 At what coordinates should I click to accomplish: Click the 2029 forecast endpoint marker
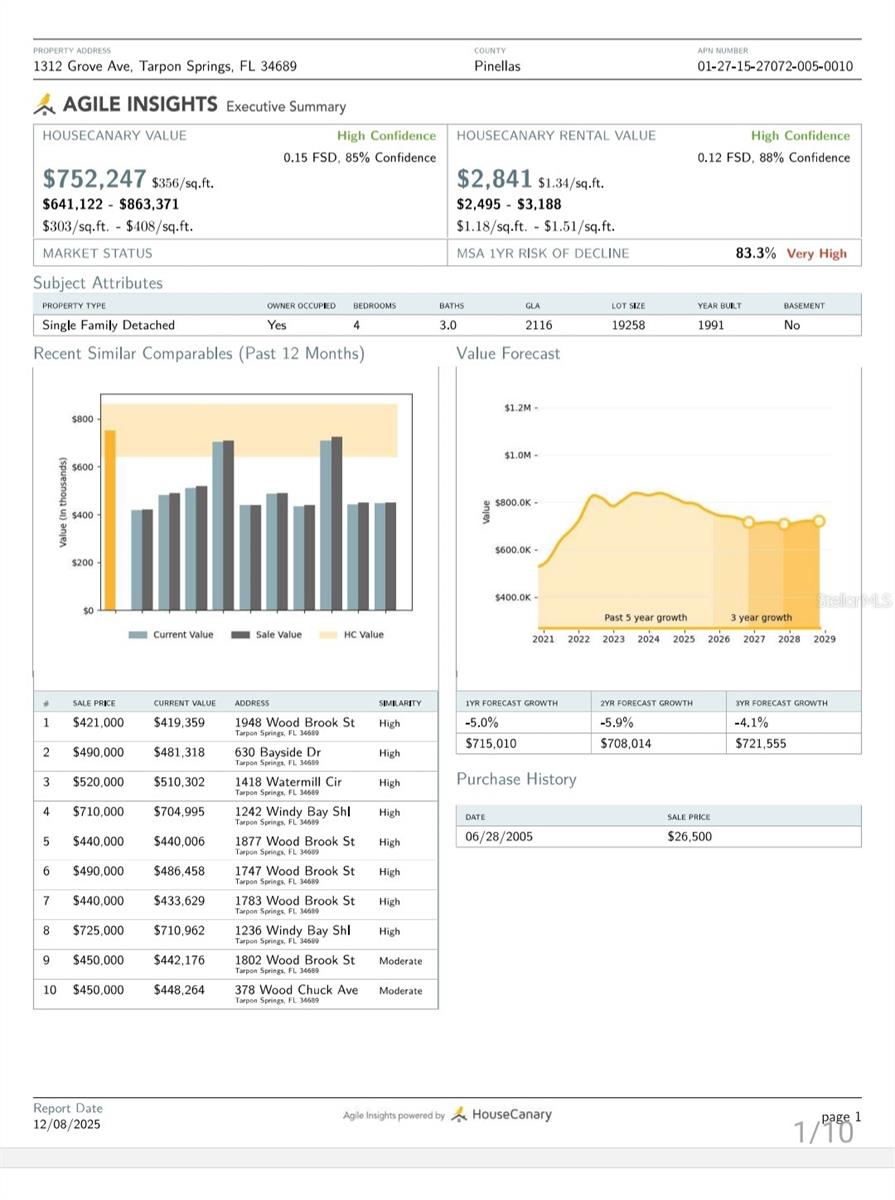click(x=819, y=520)
